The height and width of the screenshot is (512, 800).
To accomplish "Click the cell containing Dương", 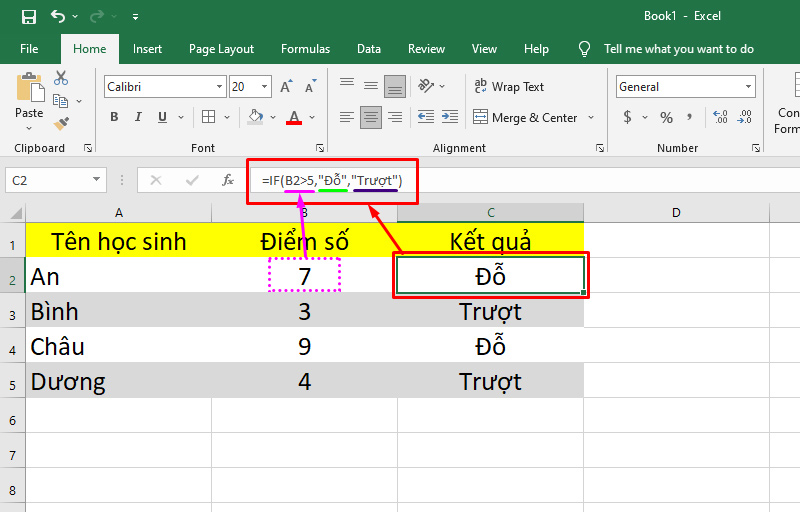I will (x=118, y=381).
